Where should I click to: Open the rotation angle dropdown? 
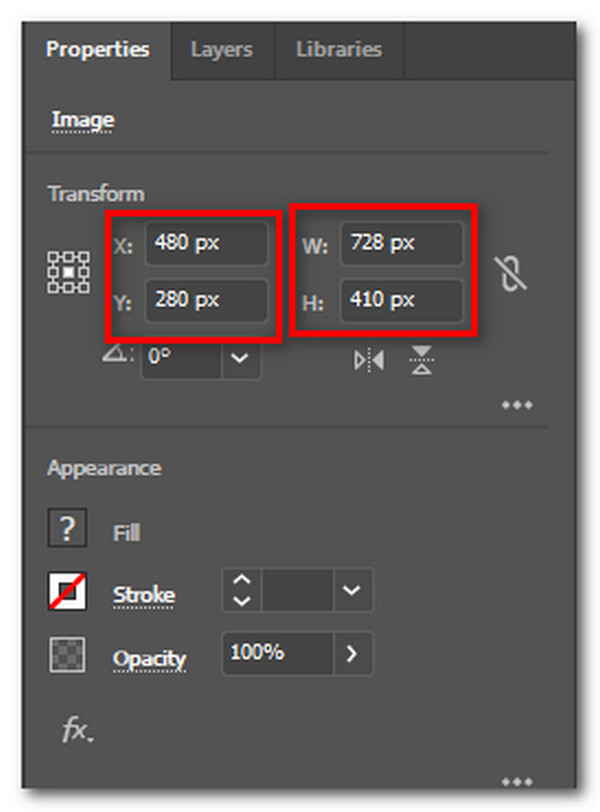[237, 357]
